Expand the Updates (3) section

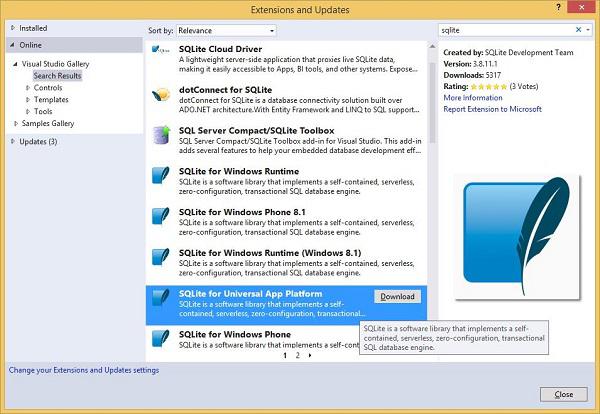(12, 142)
